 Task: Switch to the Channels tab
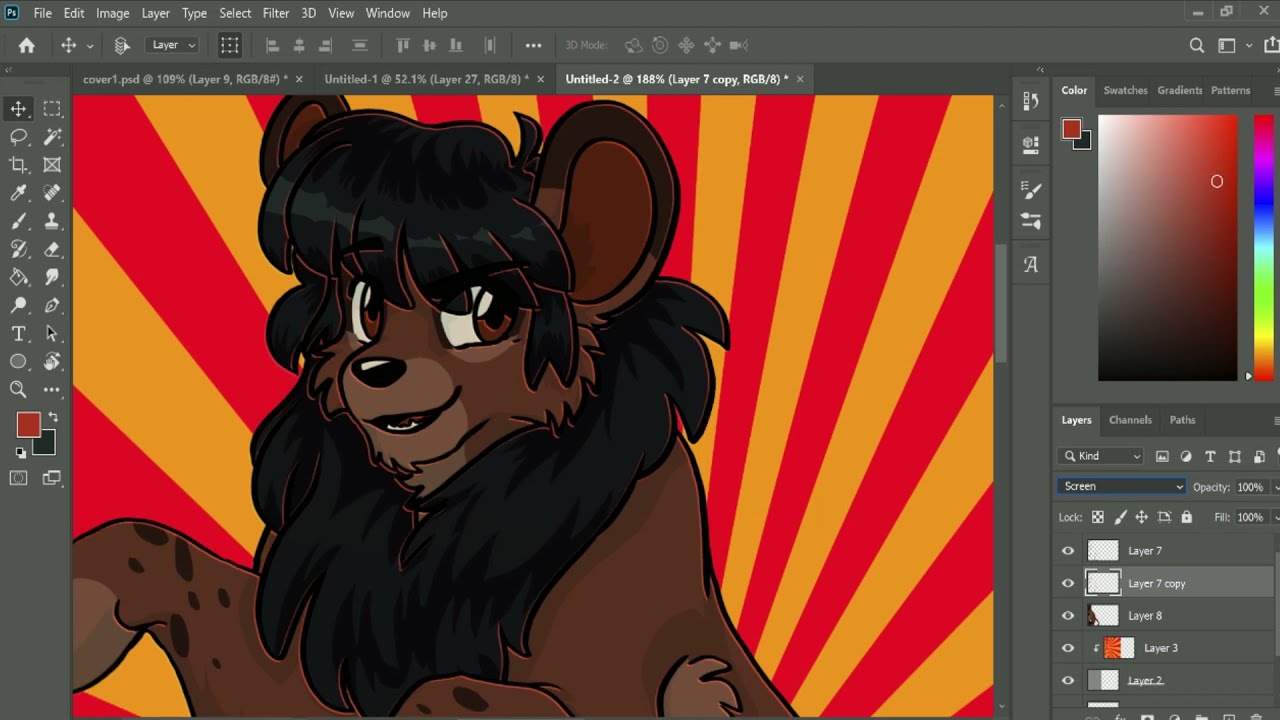point(1130,420)
